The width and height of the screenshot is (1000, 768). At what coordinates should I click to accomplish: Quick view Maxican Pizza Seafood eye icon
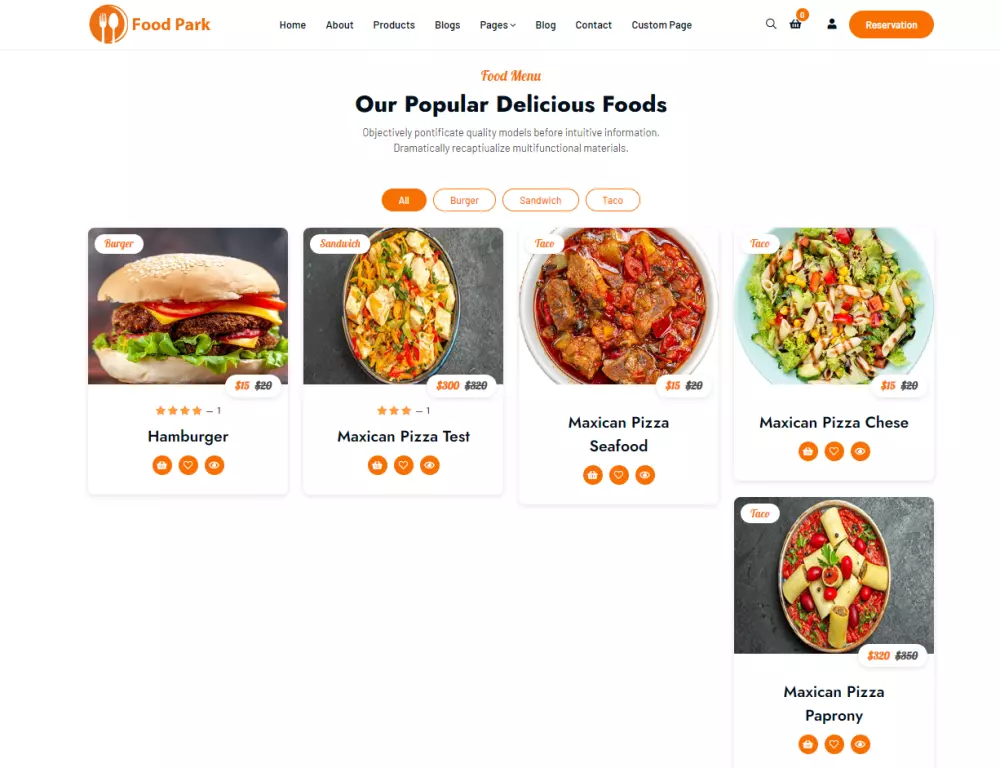coord(645,475)
